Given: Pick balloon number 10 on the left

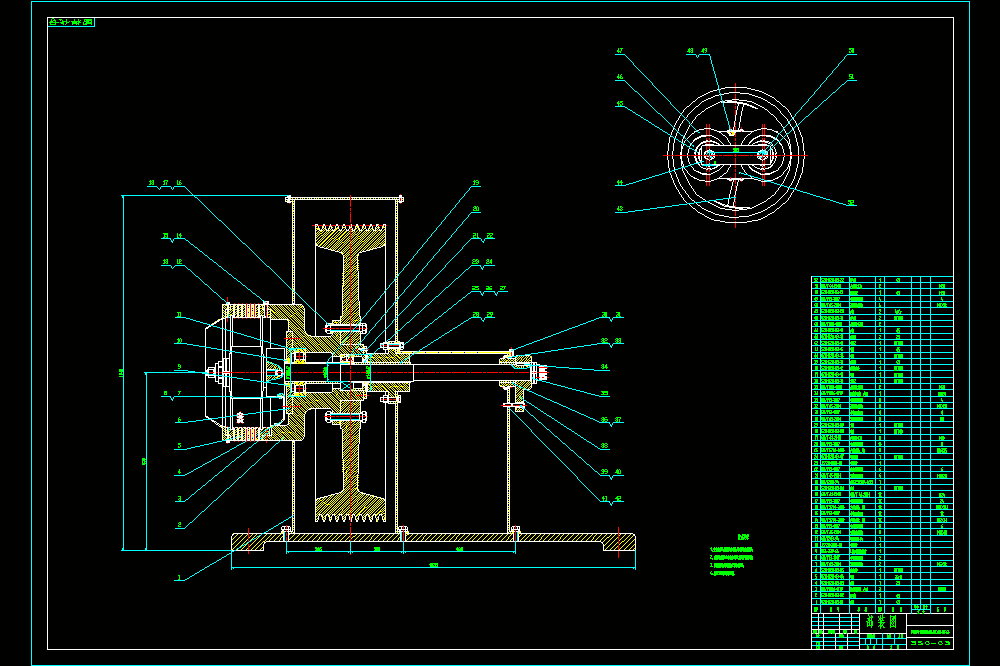Looking at the screenshot, I should point(179,341).
